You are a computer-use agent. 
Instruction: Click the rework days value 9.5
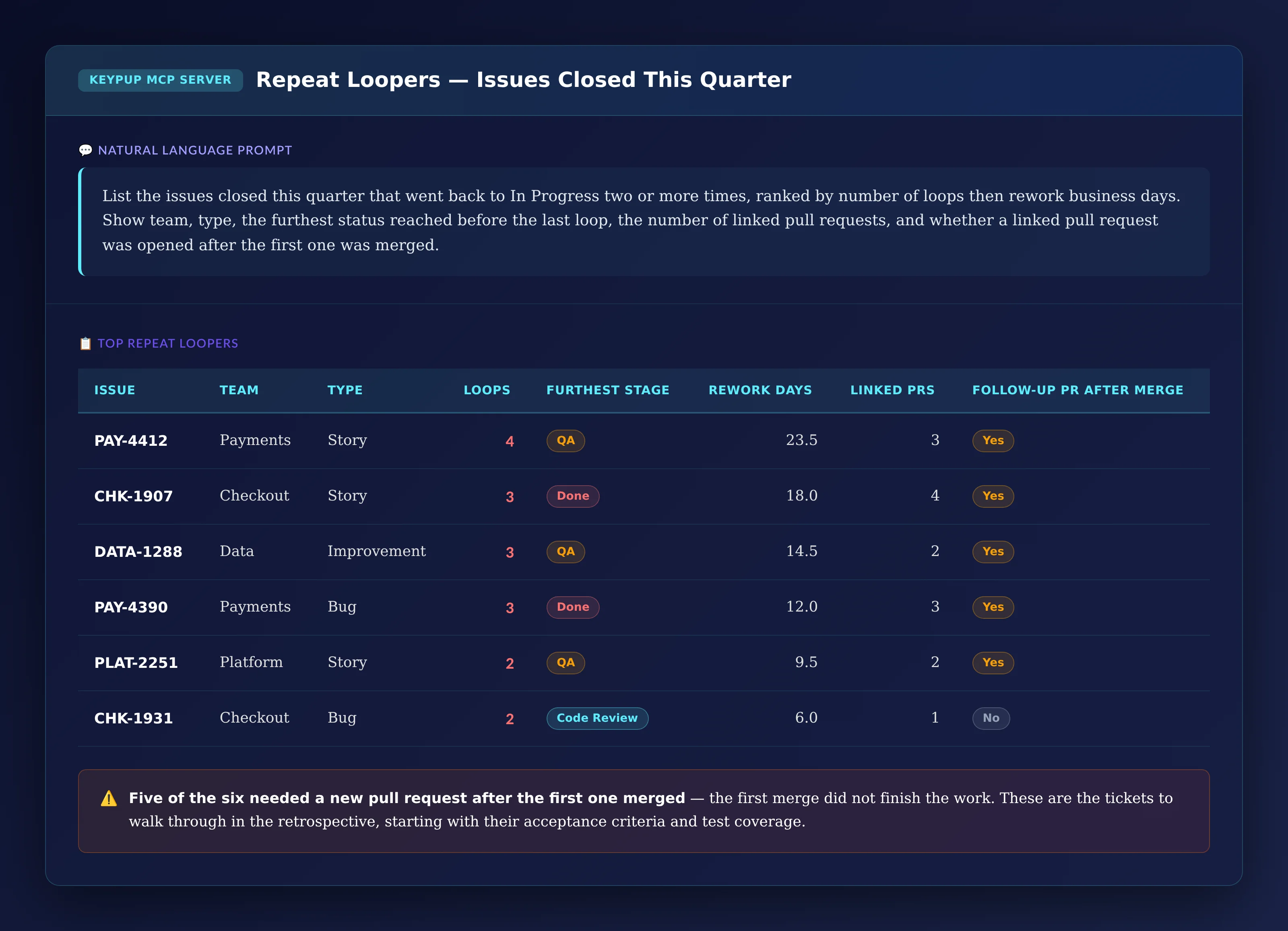click(806, 663)
